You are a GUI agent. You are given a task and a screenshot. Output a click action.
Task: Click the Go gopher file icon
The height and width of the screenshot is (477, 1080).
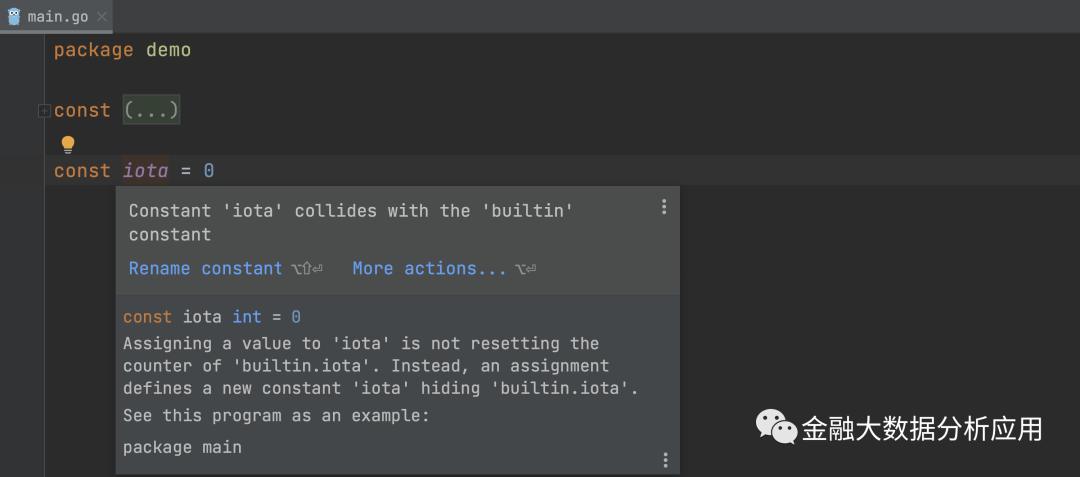point(14,16)
